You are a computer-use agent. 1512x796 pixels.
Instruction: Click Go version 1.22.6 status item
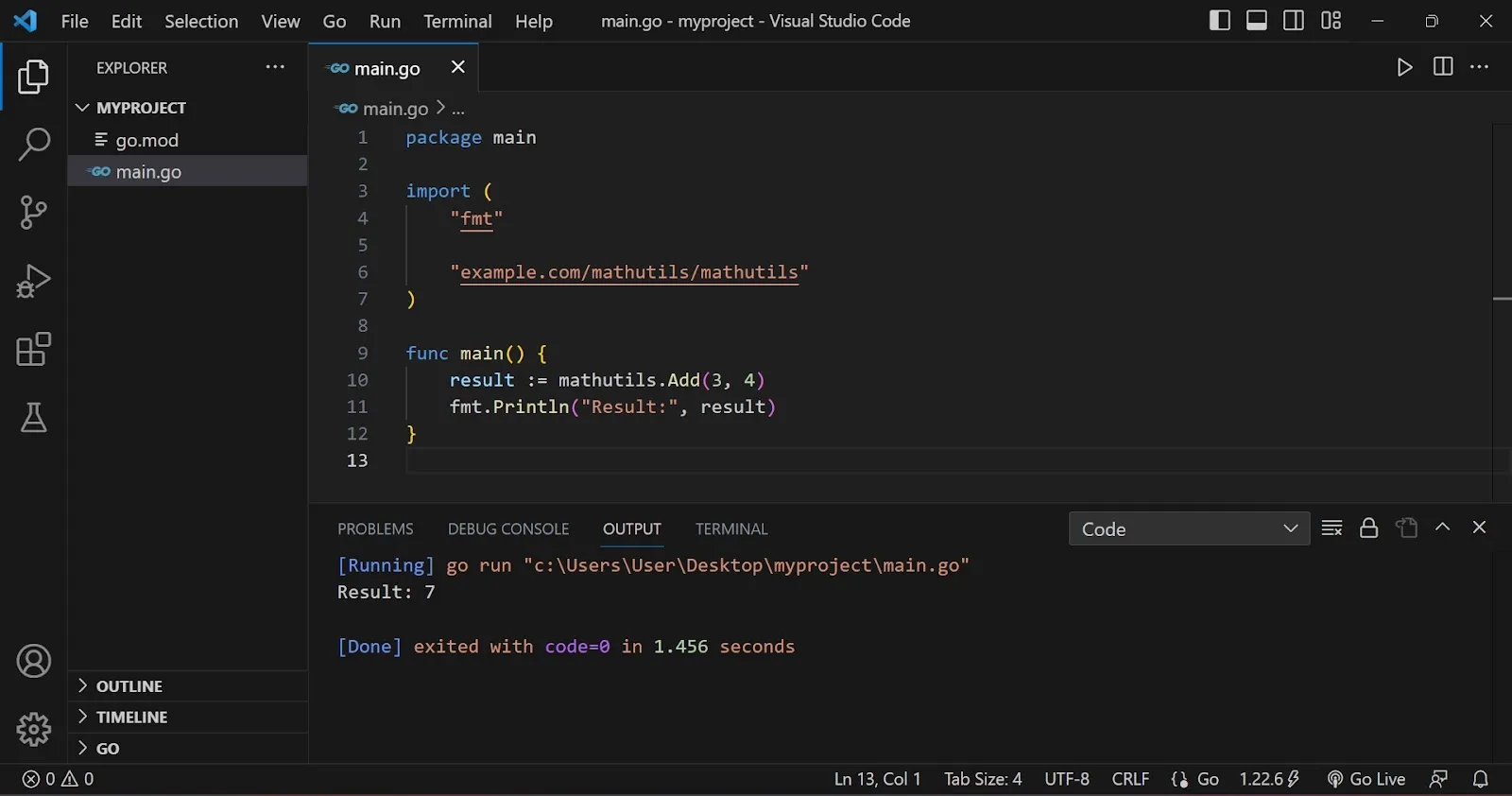pos(1269,779)
